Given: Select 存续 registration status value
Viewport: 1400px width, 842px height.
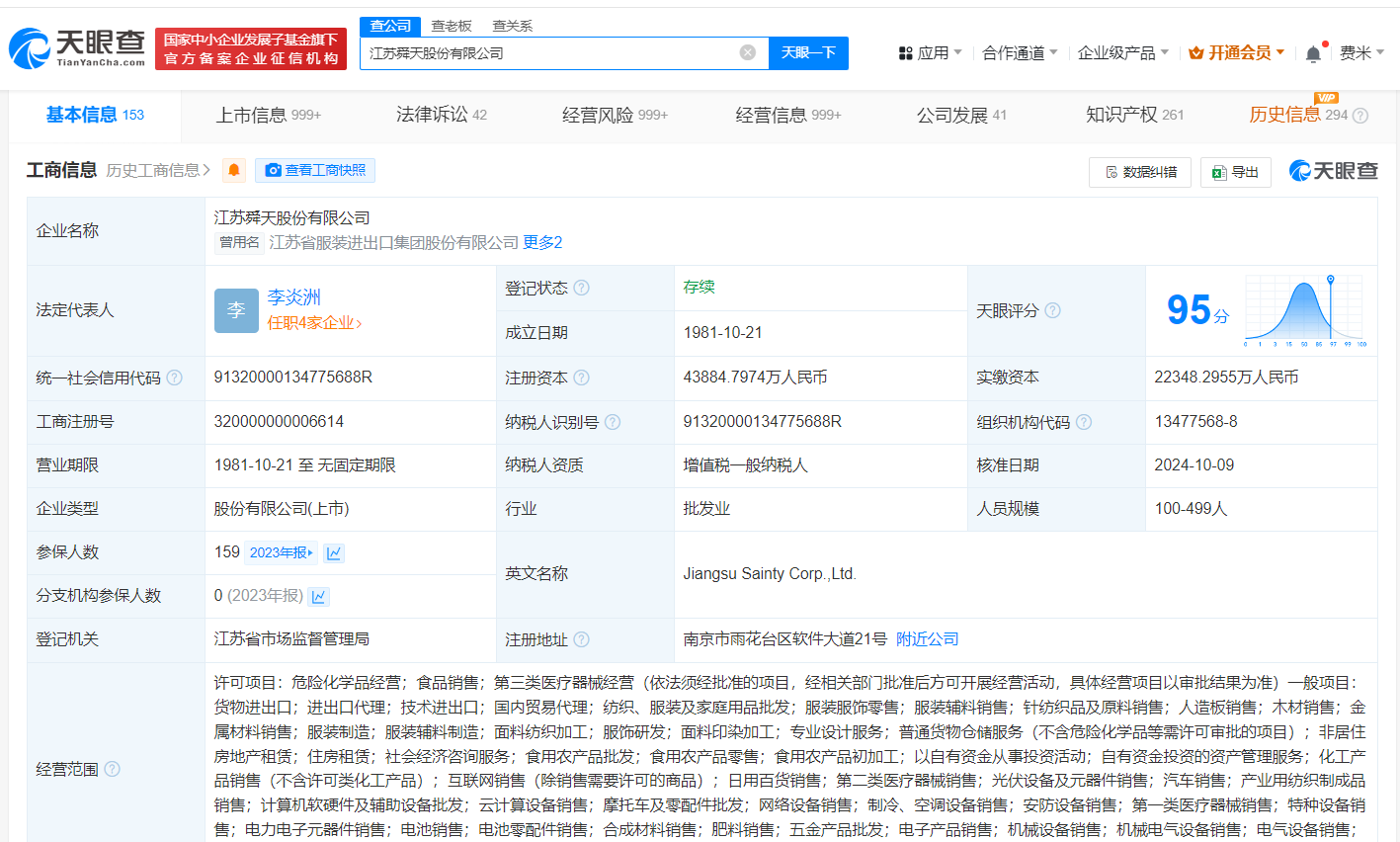Looking at the screenshot, I should point(699,287).
